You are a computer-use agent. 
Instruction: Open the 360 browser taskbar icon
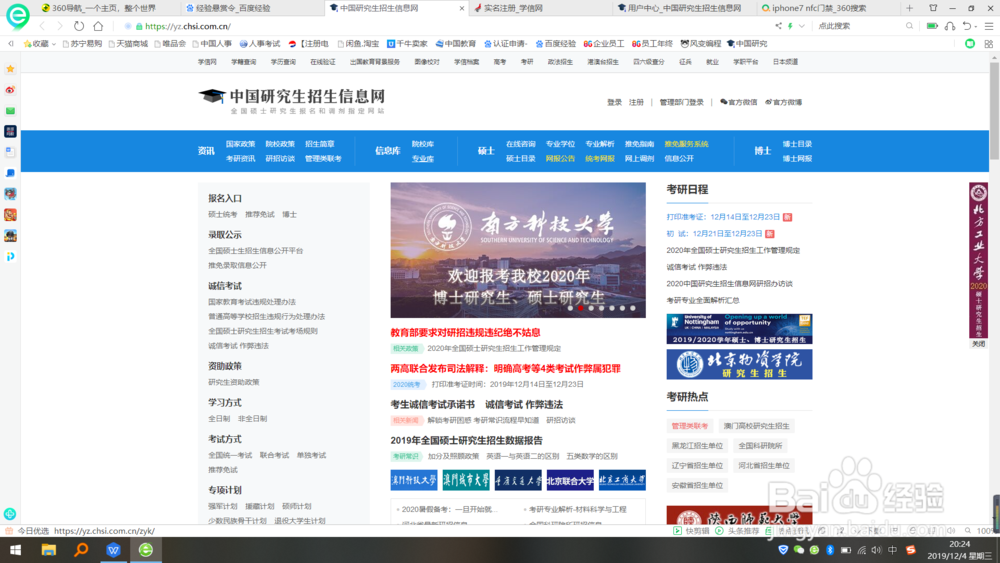coord(145,550)
